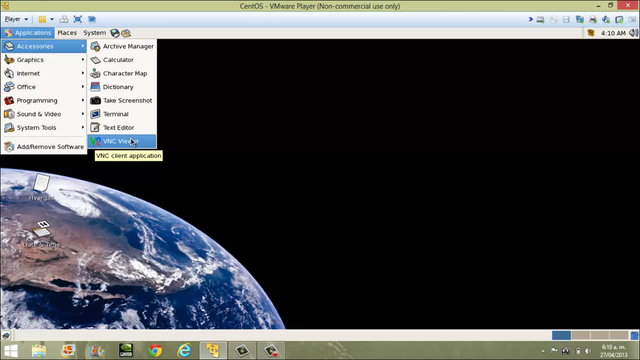Launch Terminal
The height and width of the screenshot is (360, 640).
click(x=122, y=114)
